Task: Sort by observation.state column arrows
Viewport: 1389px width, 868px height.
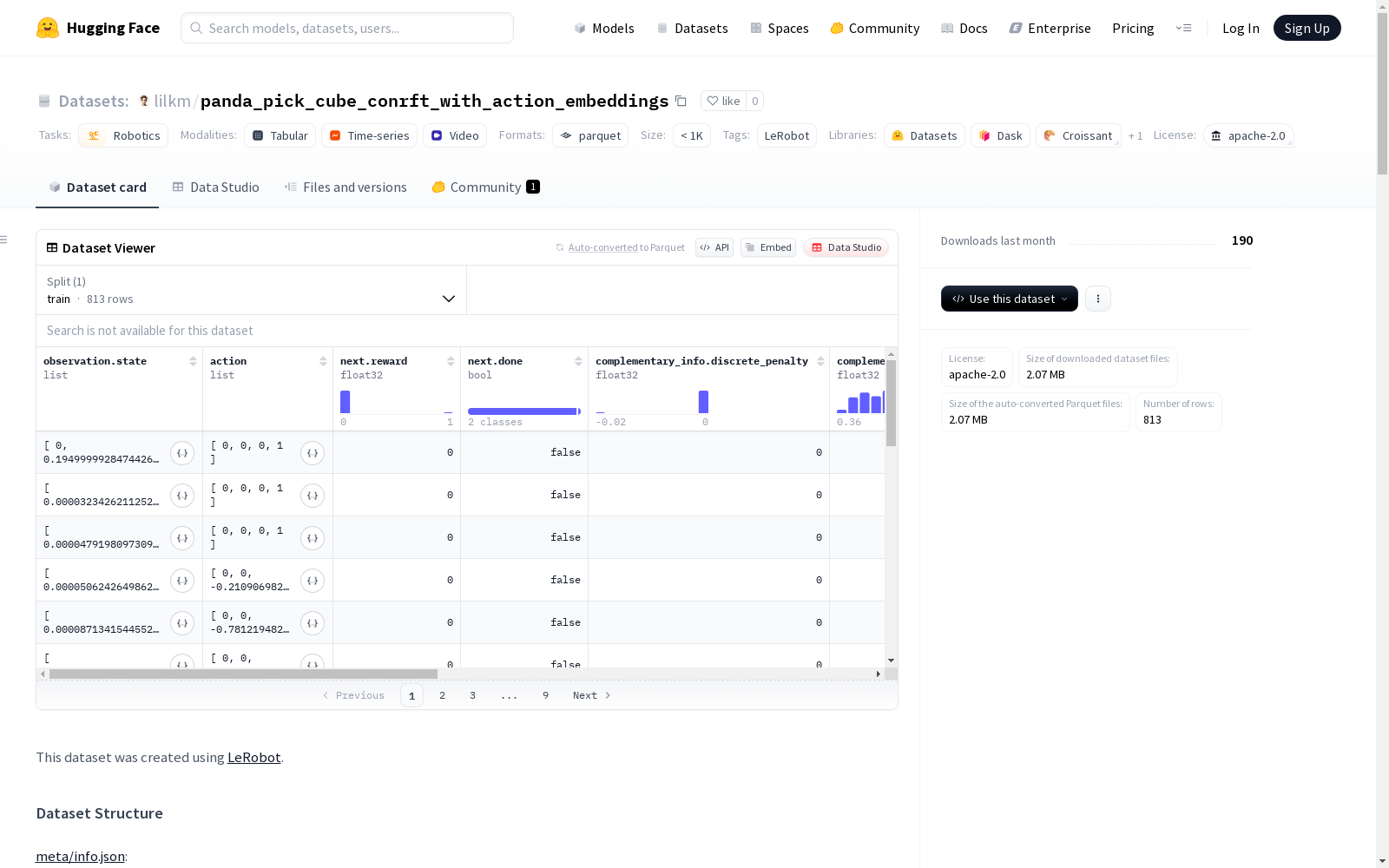Action: coord(193,361)
